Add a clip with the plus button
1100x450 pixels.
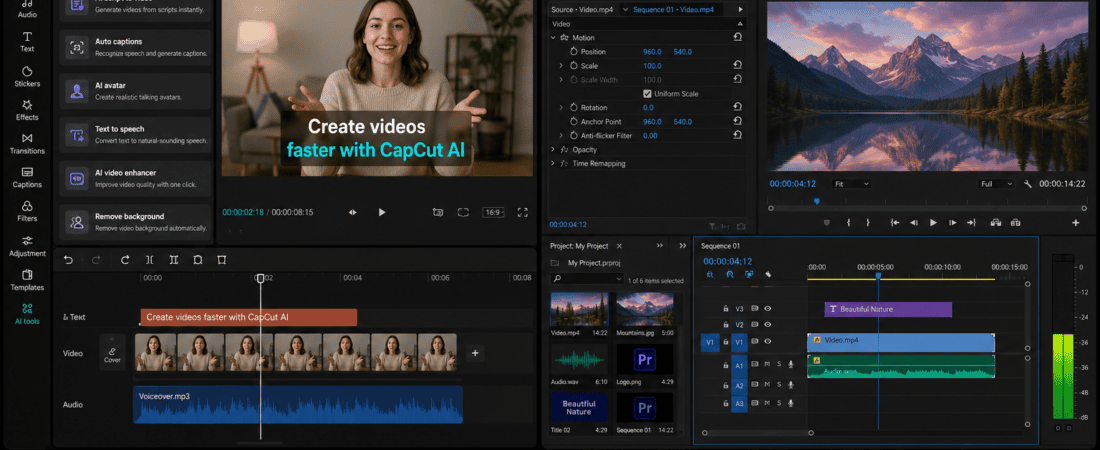pos(475,353)
